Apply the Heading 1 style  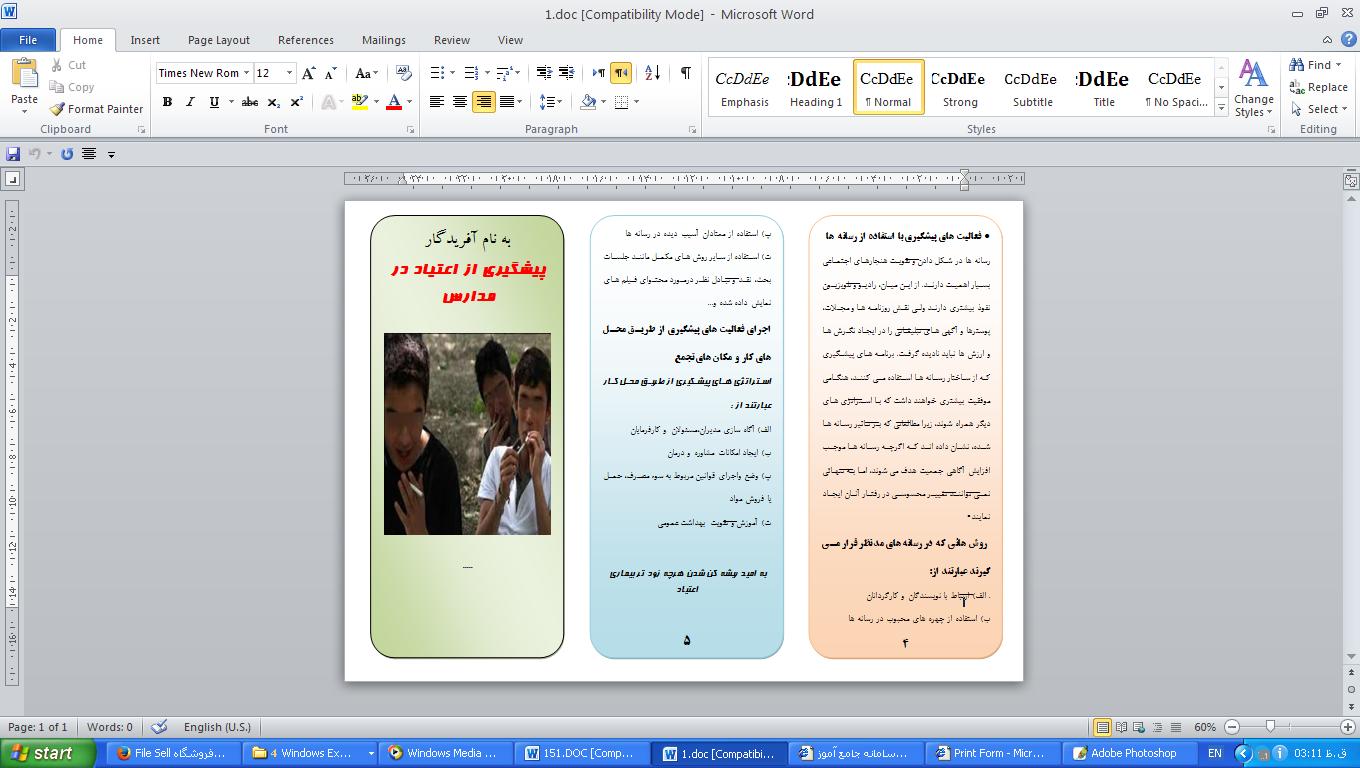tap(816, 87)
